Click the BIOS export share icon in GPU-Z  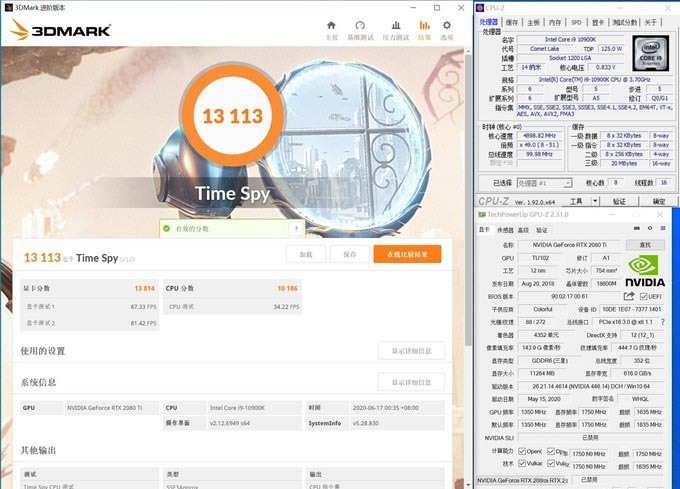coord(629,296)
